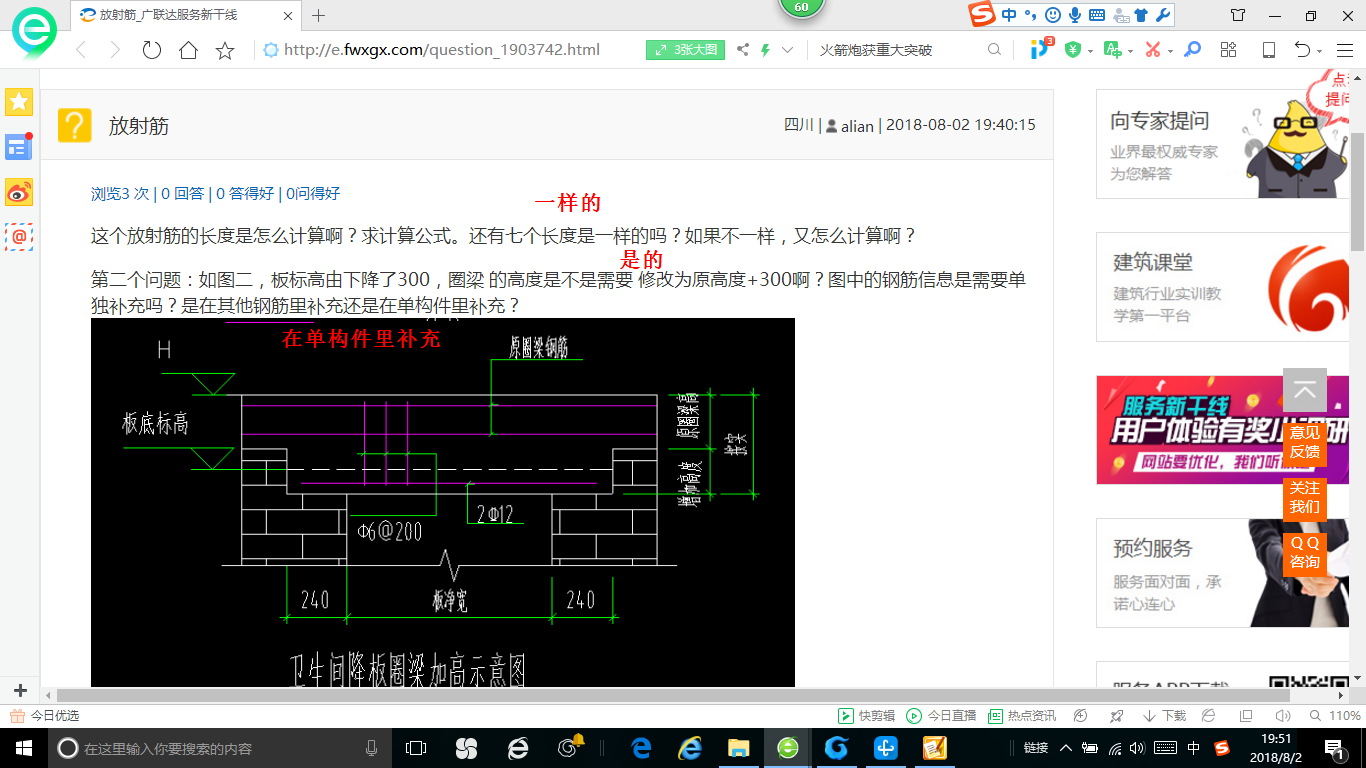The width and height of the screenshot is (1366, 768).
Task: Click the red scissors screenshot icon
Action: tap(1153, 50)
